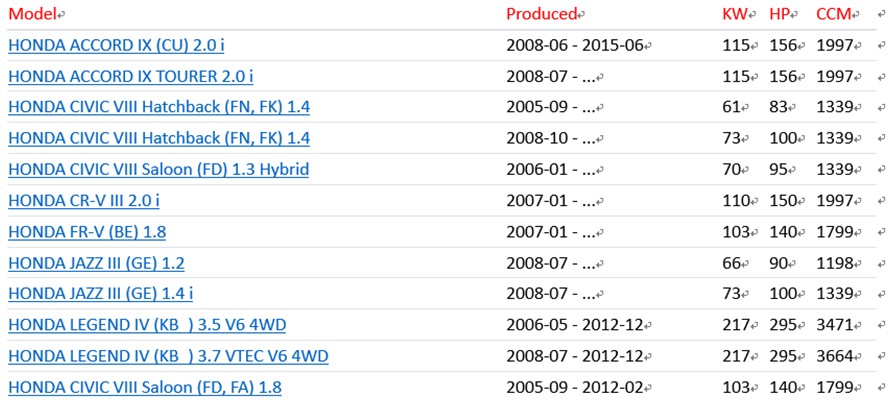Click the 73 KW Civic Hatchback 1.4 link
889x403 pixels.
click(159, 138)
